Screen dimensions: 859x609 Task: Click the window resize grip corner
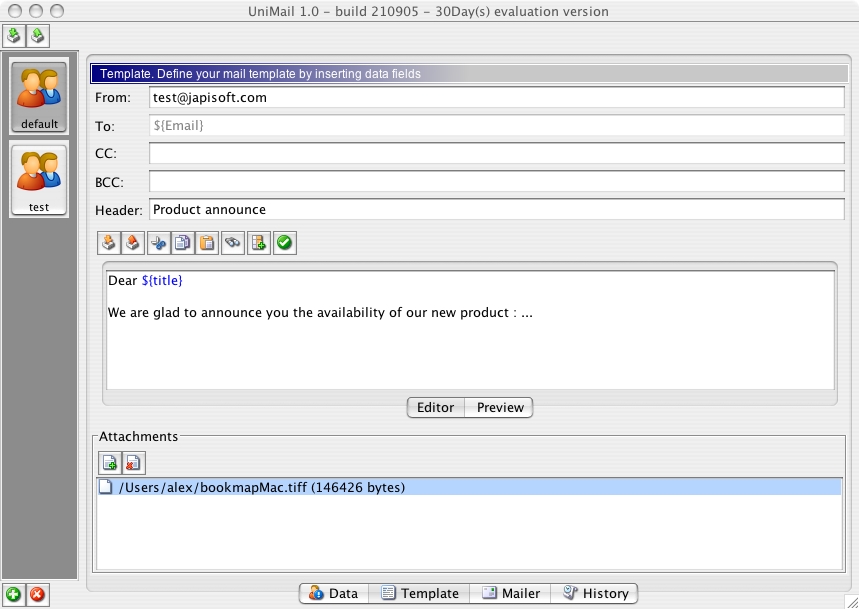click(851, 601)
